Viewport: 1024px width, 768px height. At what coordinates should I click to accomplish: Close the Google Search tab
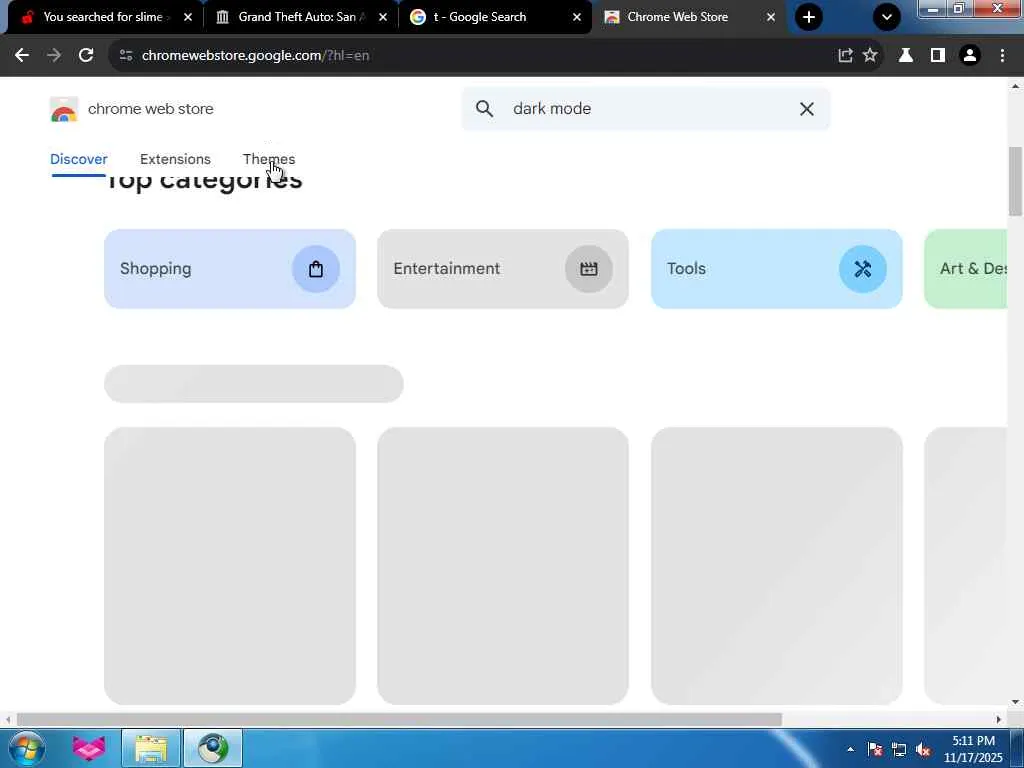[577, 17]
